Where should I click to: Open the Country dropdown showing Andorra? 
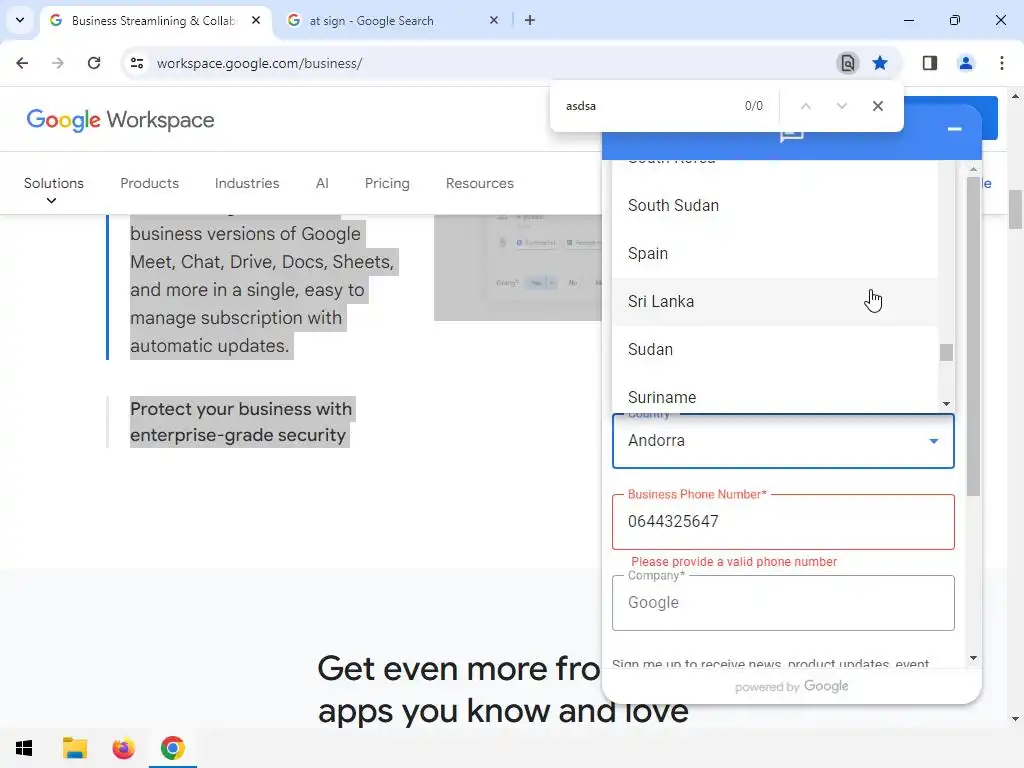click(x=783, y=441)
